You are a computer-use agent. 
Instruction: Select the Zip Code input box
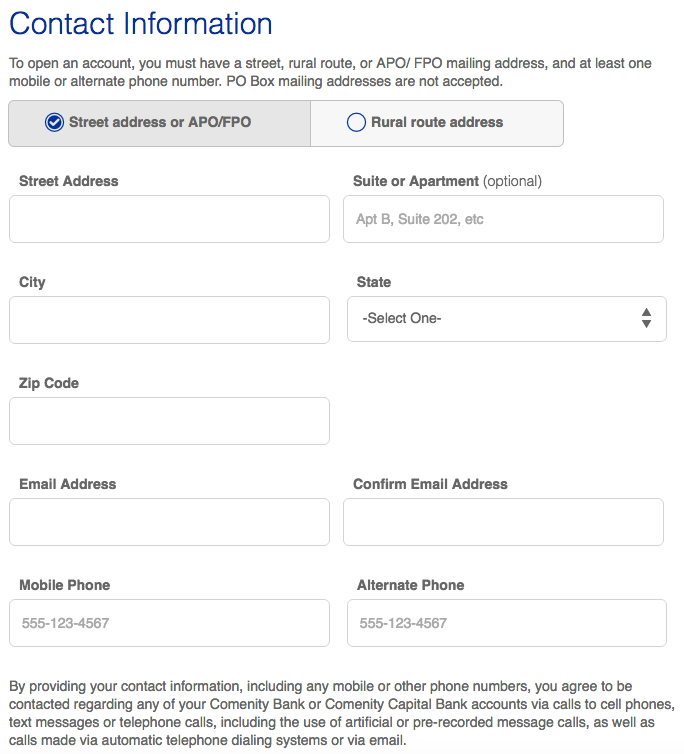click(x=169, y=421)
